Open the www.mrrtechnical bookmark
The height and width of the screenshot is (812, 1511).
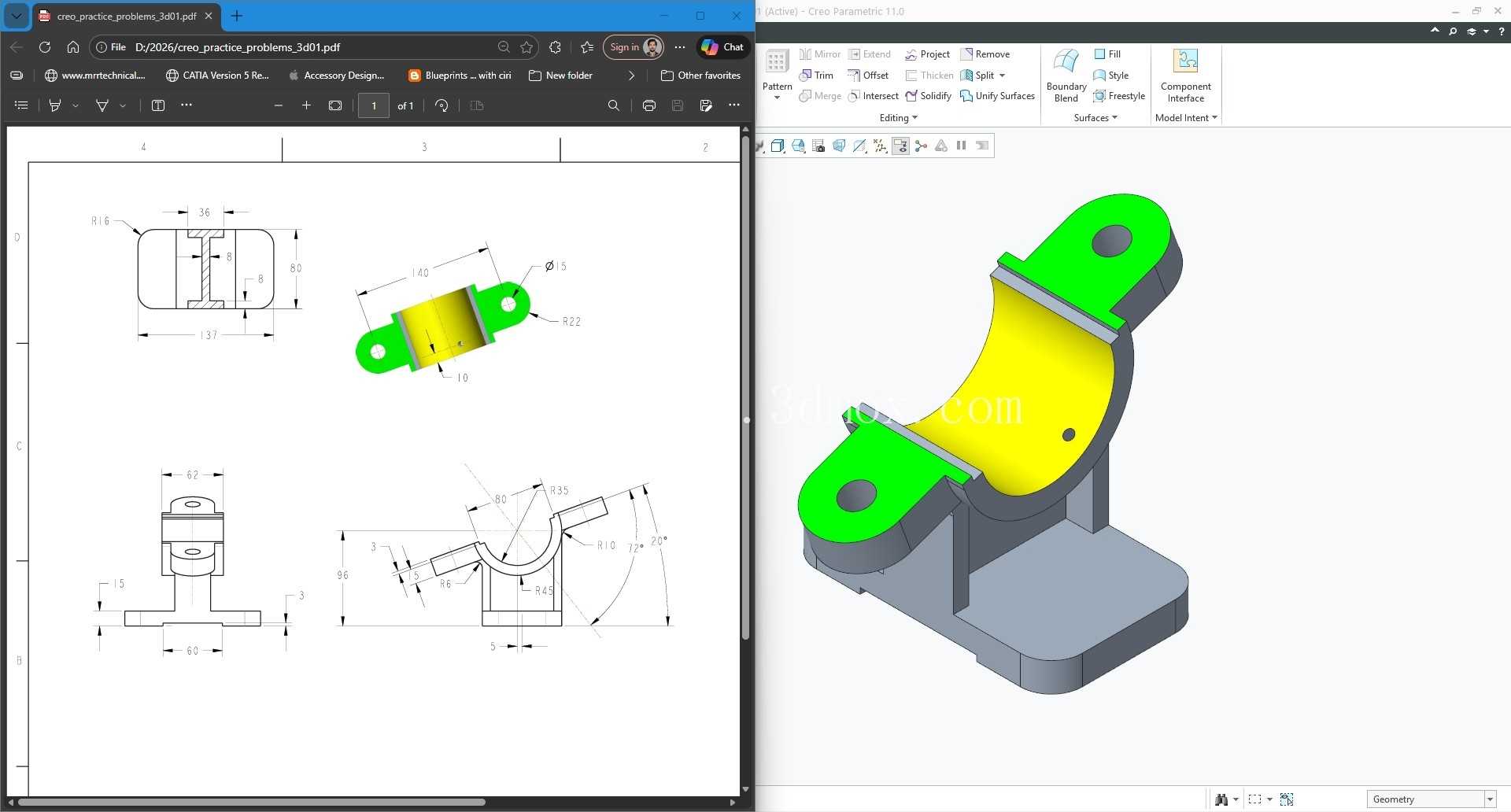tap(95, 76)
